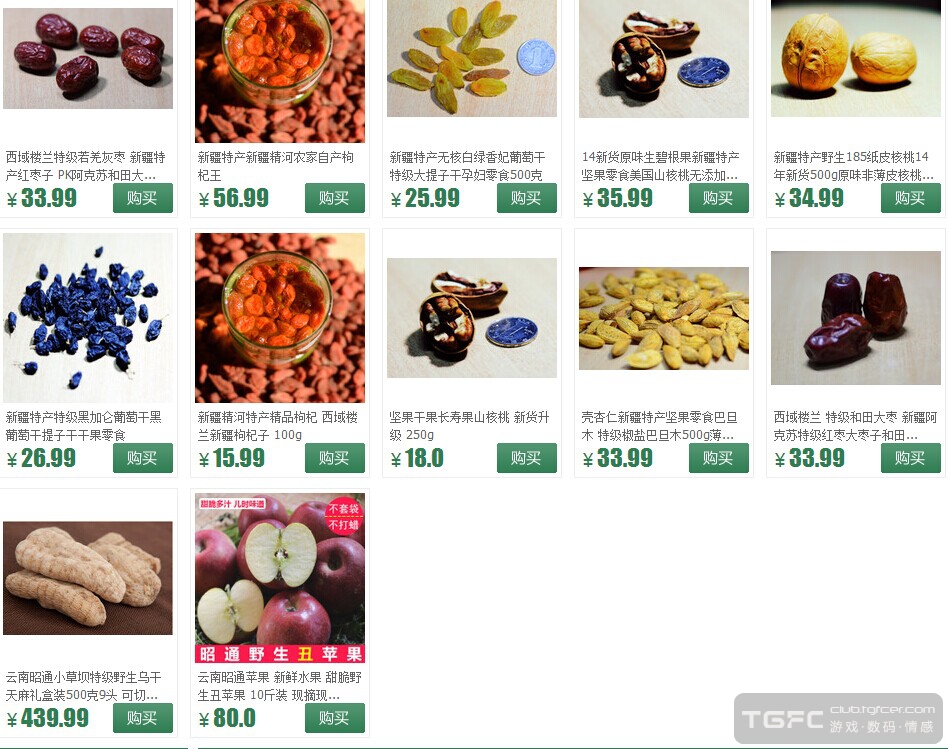Open the almond kernels product image

[664, 318]
